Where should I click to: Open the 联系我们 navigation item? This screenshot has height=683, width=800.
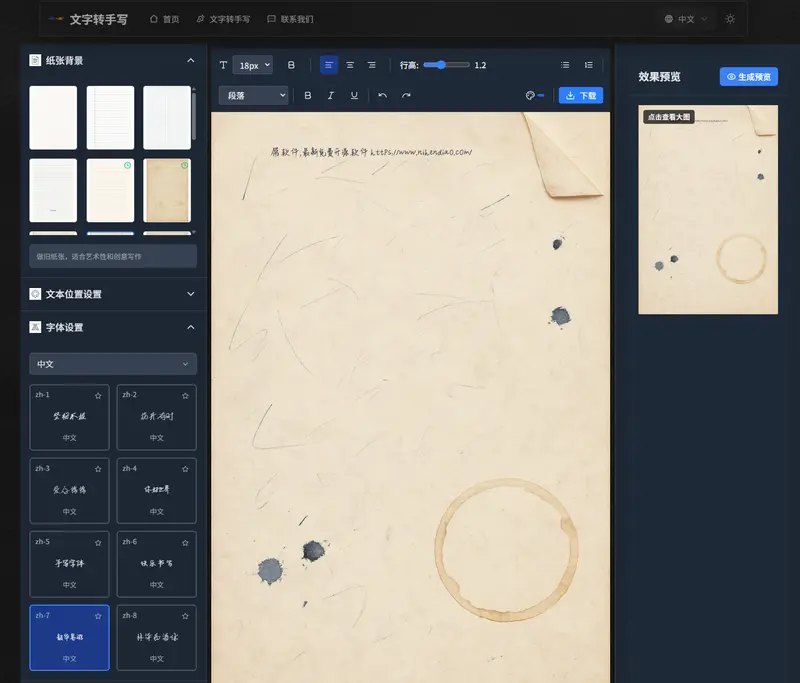pos(290,19)
